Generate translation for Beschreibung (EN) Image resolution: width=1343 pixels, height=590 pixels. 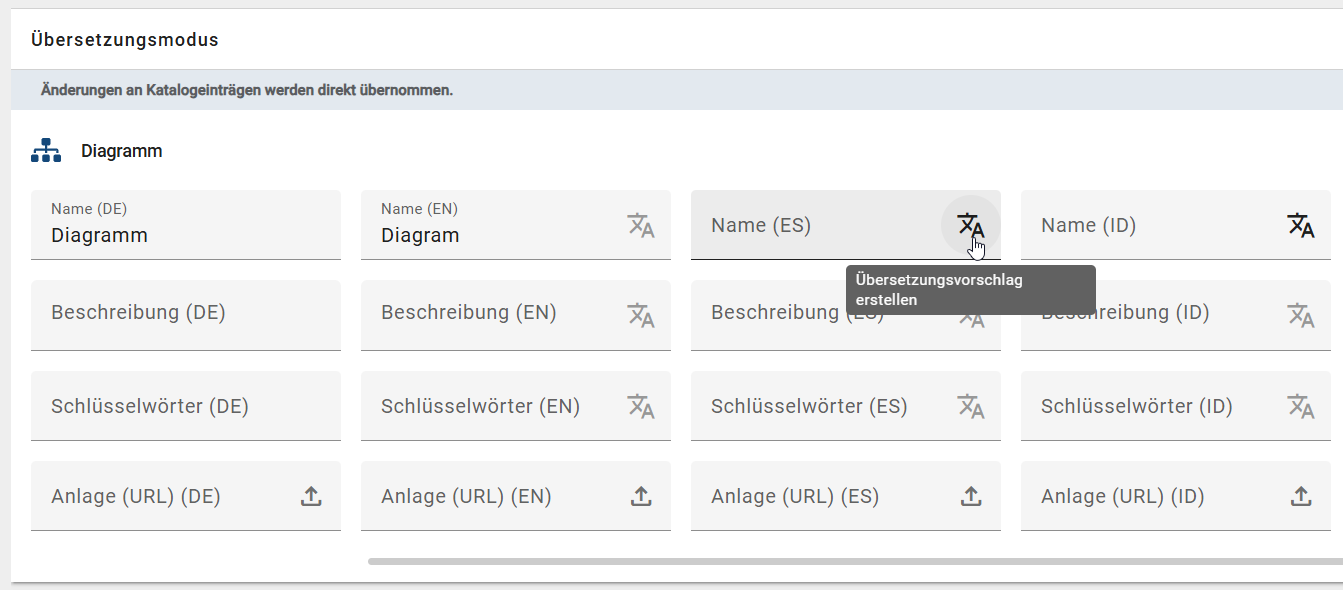click(x=641, y=315)
